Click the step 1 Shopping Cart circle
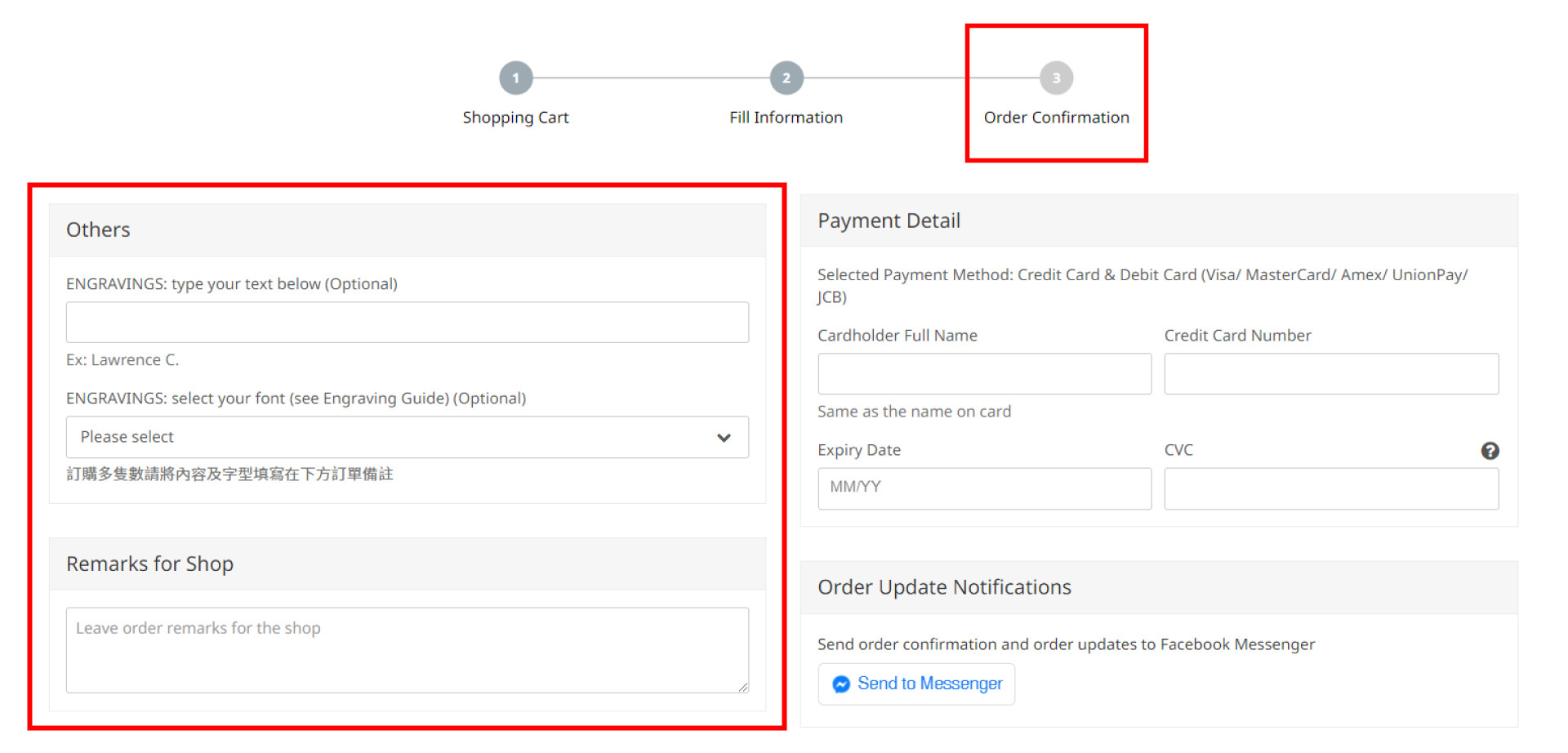This screenshot has width=1568, height=753. [x=515, y=78]
